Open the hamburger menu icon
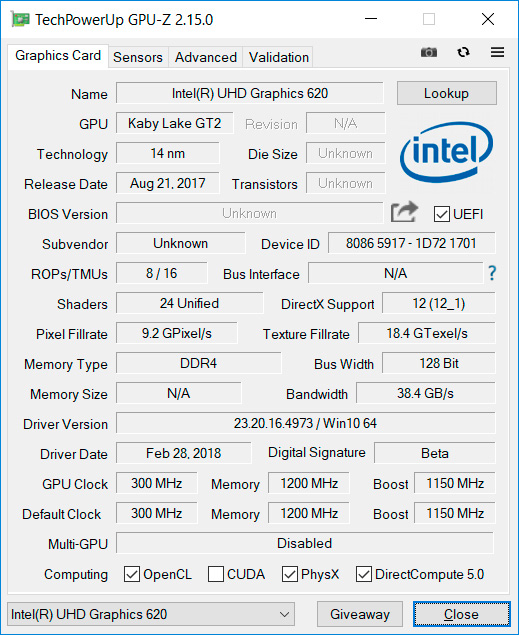The height and width of the screenshot is (635, 519). tap(497, 52)
